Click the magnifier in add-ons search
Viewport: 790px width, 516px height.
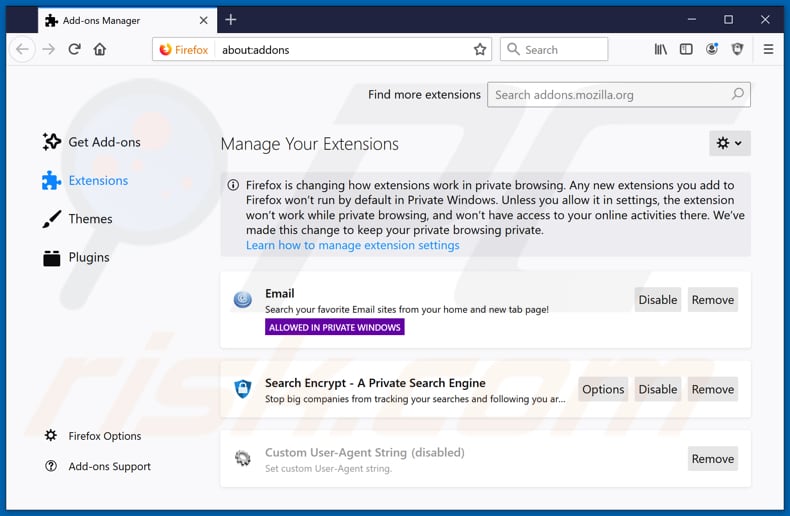[x=738, y=94]
